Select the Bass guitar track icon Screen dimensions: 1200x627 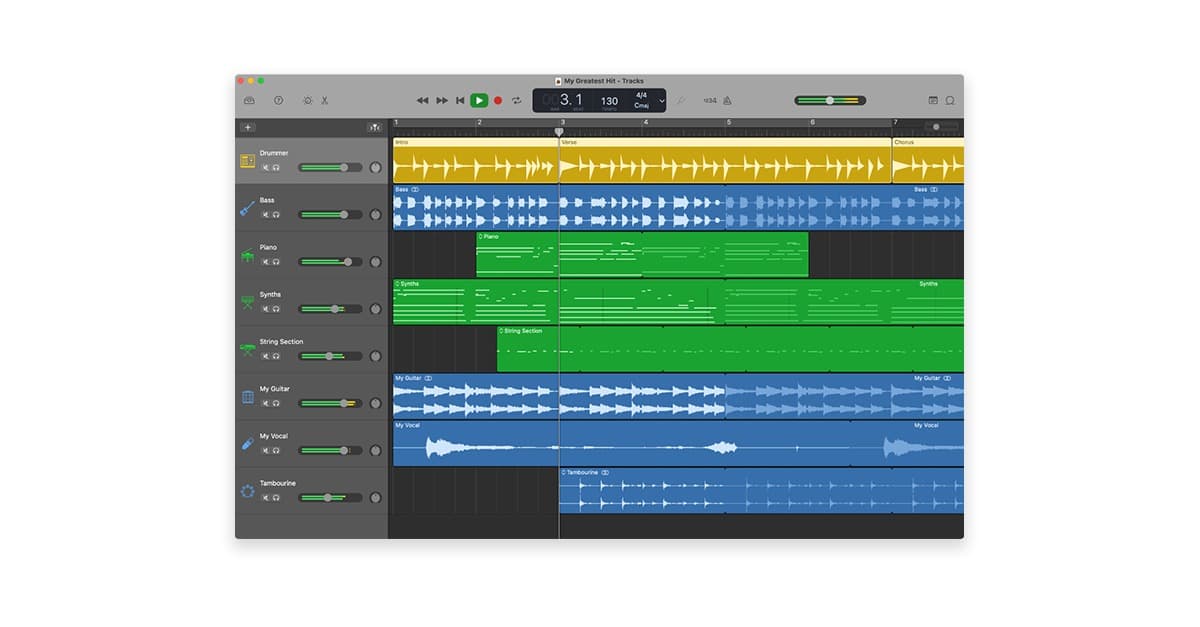click(247, 208)
